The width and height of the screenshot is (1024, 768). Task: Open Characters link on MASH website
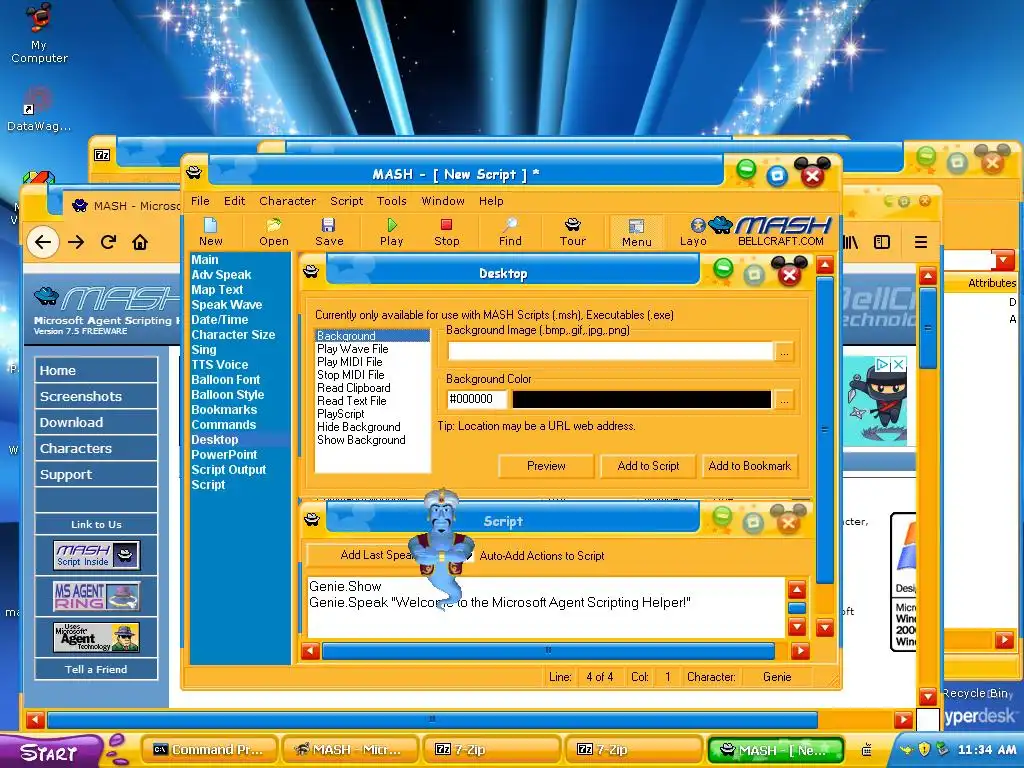(96, 449)
